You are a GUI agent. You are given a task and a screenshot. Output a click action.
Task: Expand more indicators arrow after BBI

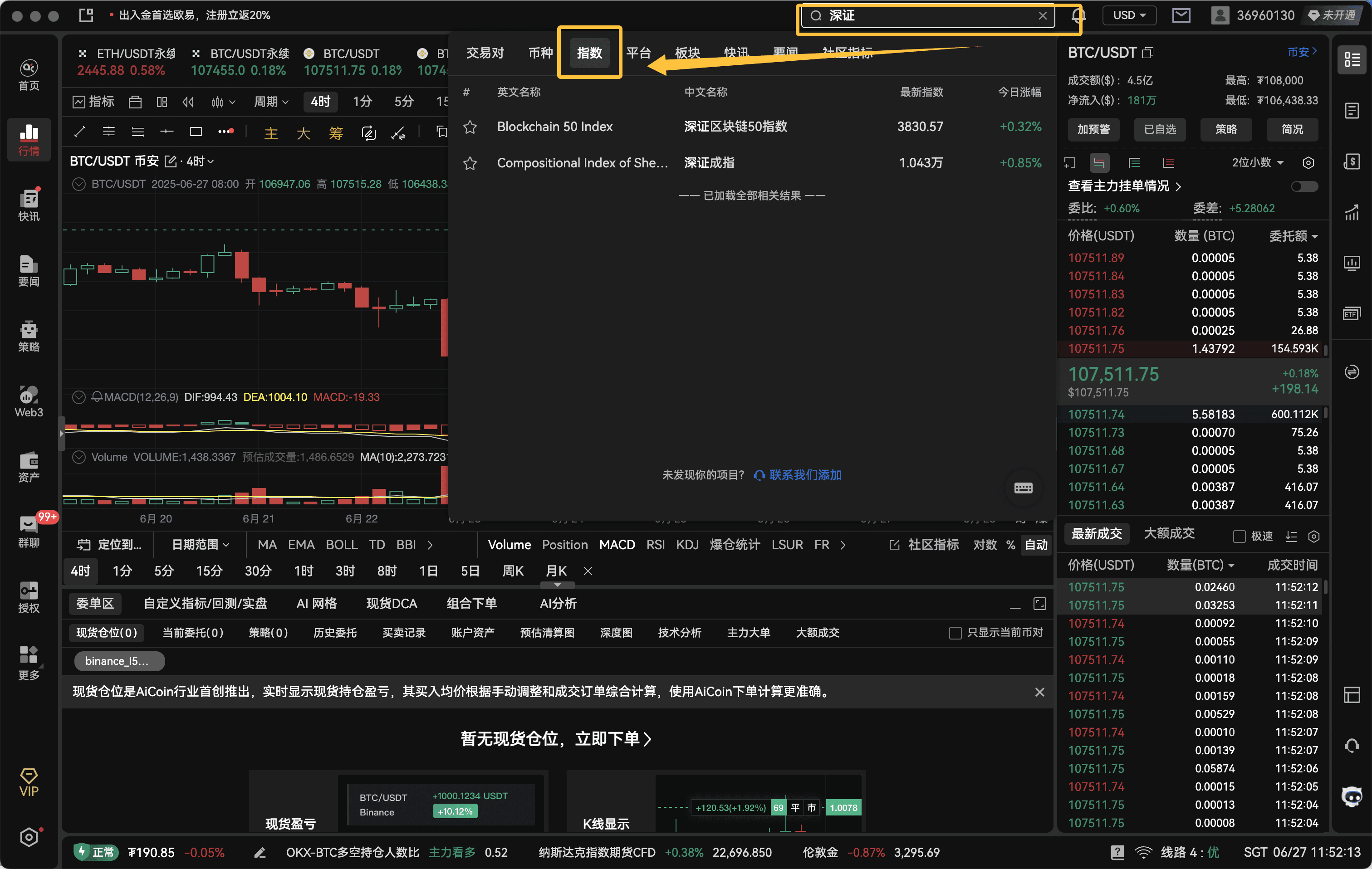430,545
